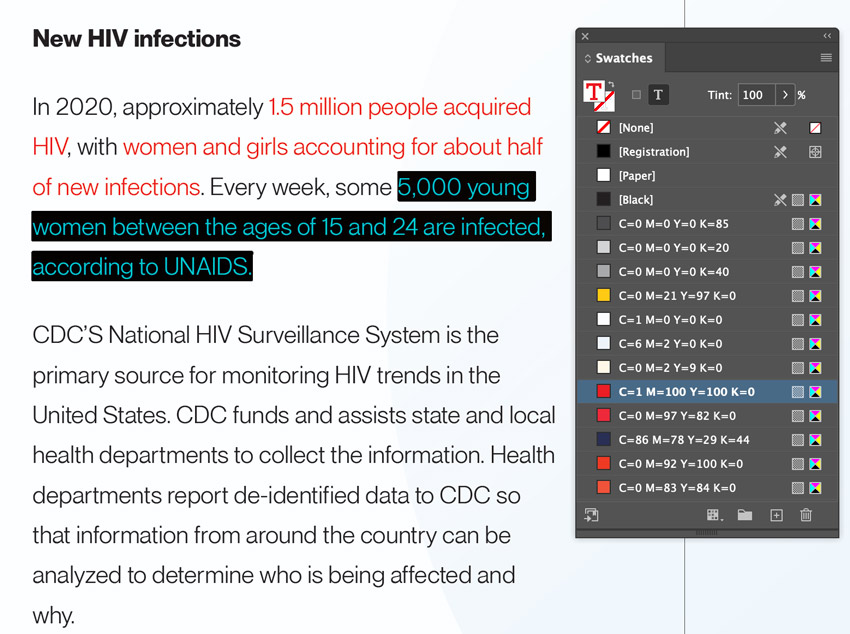Screen dimensions: 850x634
Task: Cycle Swatches panel size with tab arrows
Action: pyautogui.click(x=588, y=58)
